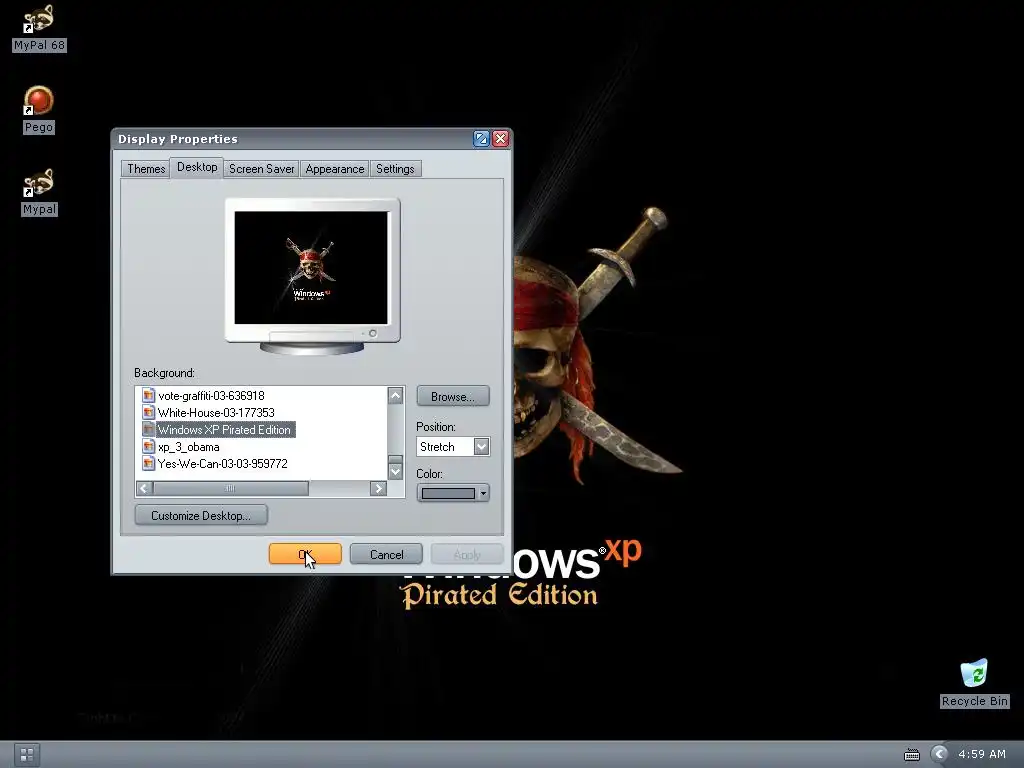Click the desktop Color swatch
Image resolution: width=1024 pixels, height=768 pixels.
448,493
